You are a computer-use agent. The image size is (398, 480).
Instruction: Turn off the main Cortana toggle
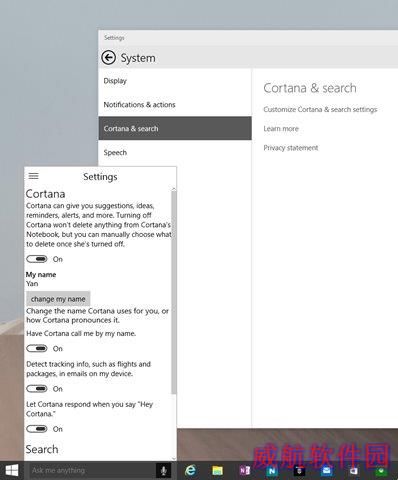pyautogui.click(x=37, y=259)
